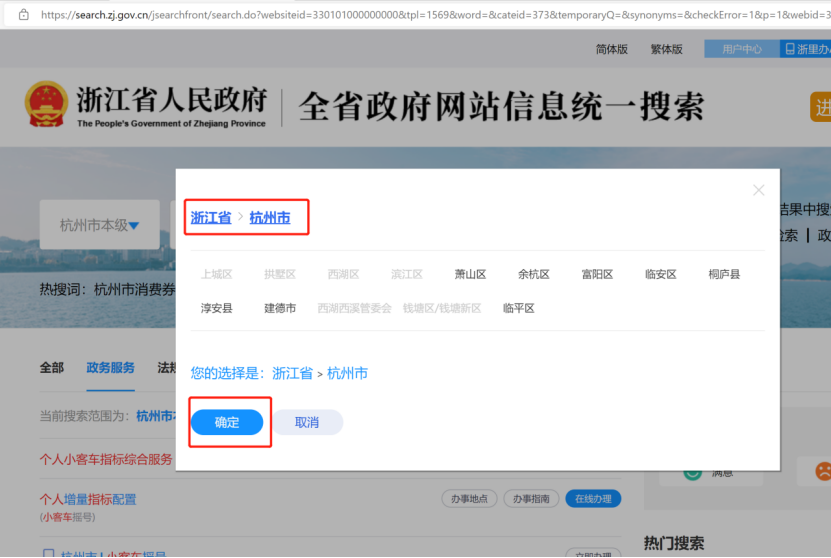Image resolution: width=831 pixels, height=558 pixels.
Task: Click 确定 to confirm the region
Action: click(x=227, y=422)
